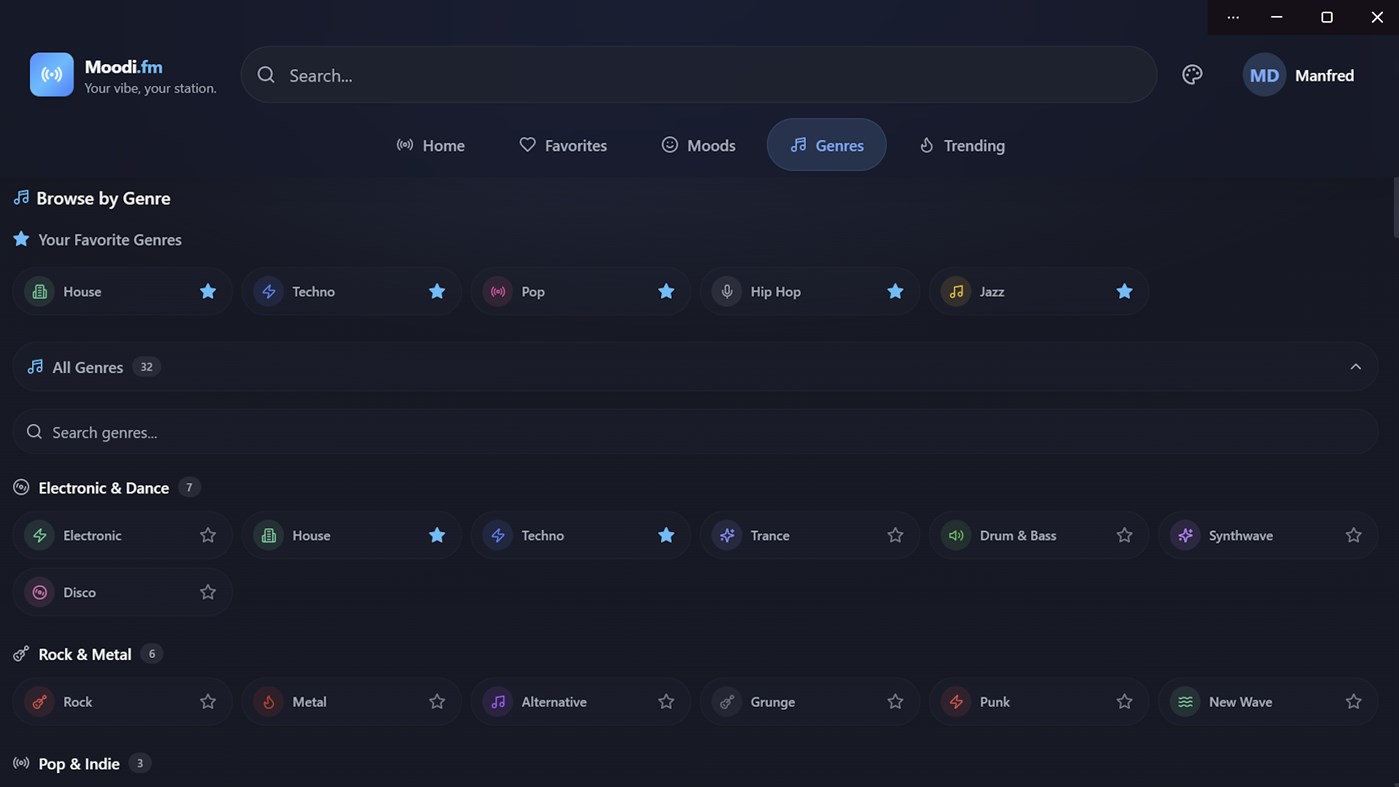
Task: Open the Grunge genre card
Action: pyautogui.click(x=809, y=702)
